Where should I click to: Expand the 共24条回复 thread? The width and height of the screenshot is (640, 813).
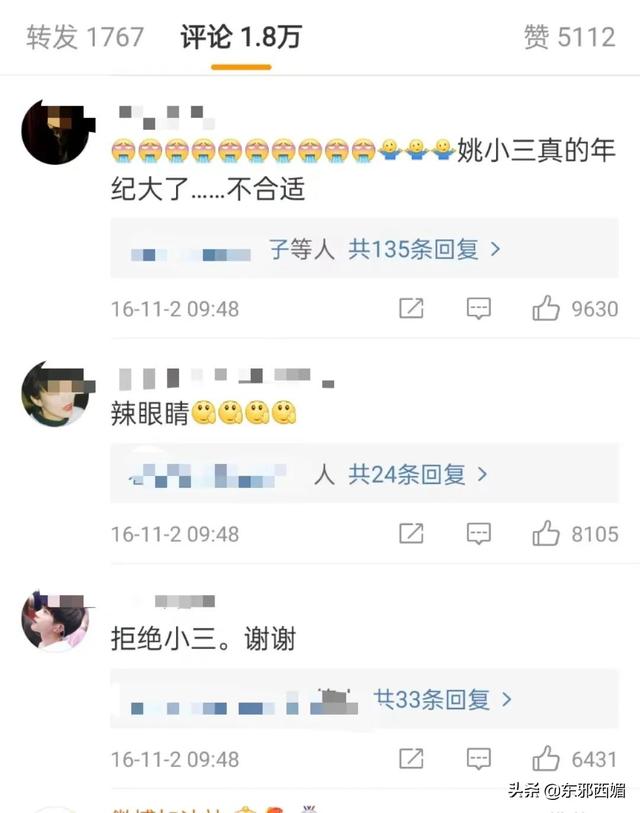[418, 474]
